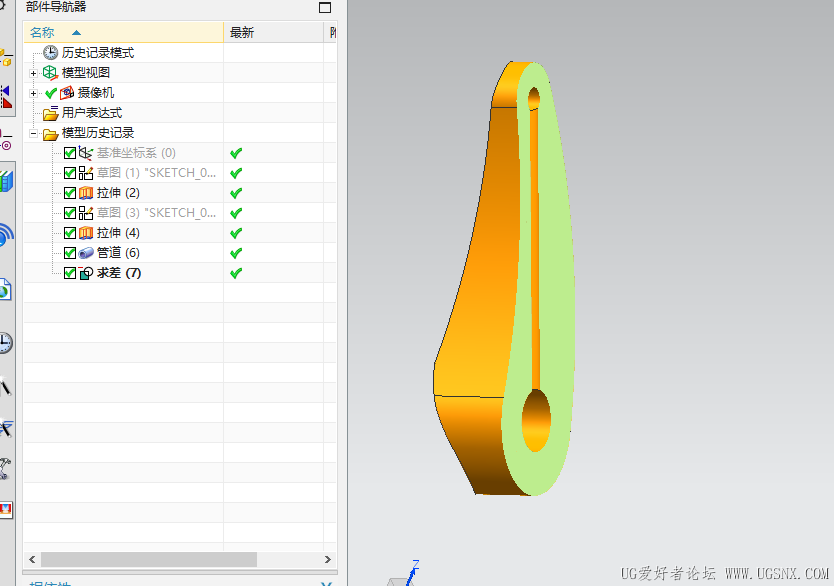Collapse the 模型历史记录 folder
The image size is (834, 586).
click(34, 133)
